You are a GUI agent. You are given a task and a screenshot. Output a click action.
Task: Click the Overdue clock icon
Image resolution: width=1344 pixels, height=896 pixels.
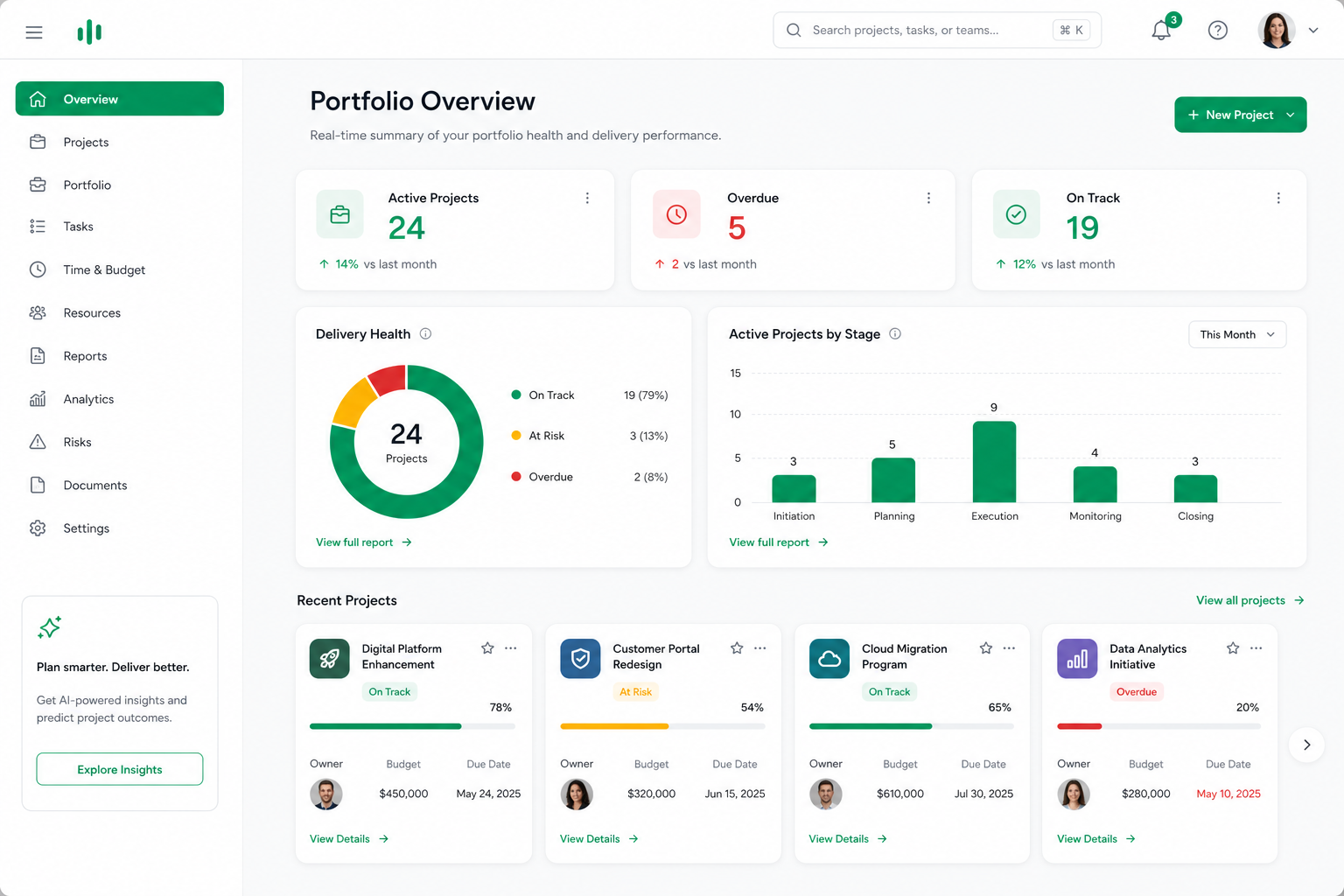coord(676,214)
